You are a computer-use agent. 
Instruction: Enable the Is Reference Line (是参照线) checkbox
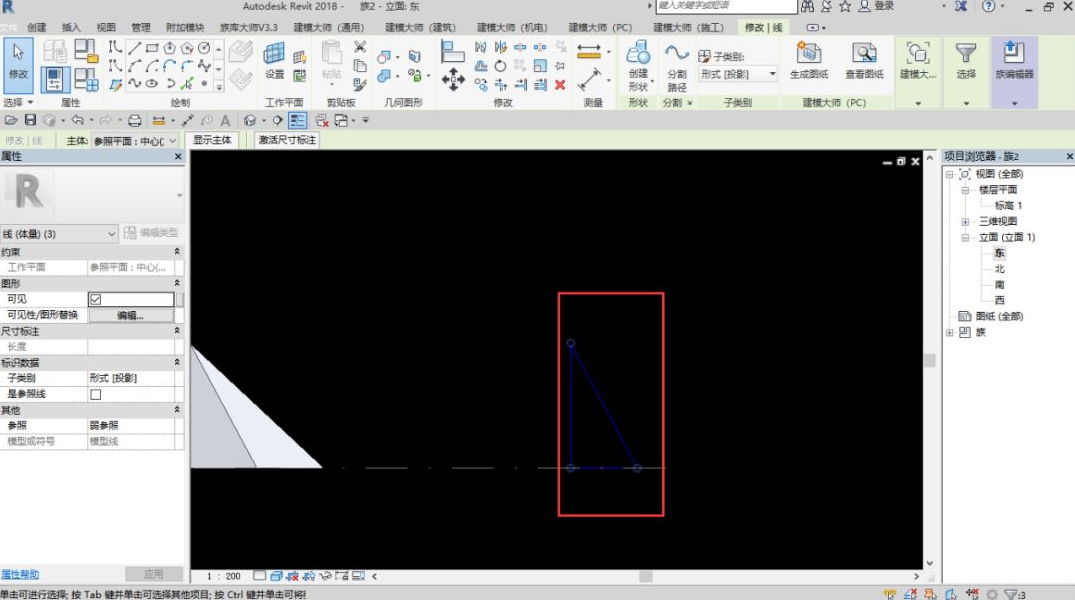coord(96,394)
